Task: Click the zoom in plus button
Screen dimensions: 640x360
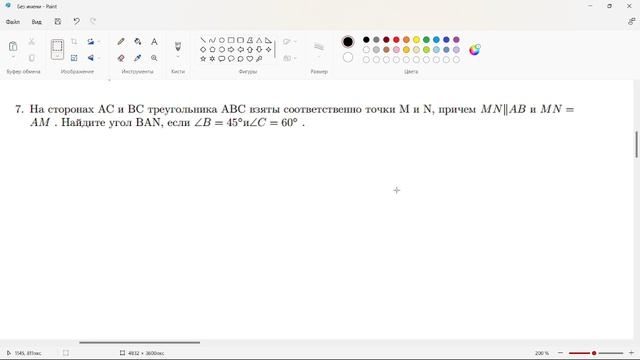Action: point(631,353)
